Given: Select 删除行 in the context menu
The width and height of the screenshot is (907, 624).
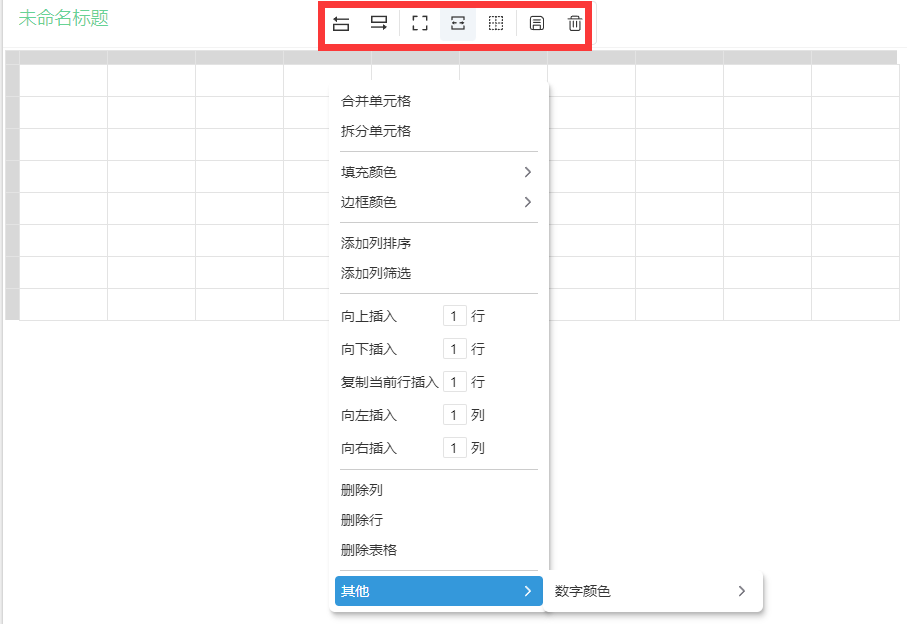Looking at the screenshot, I should pos(362,520).
